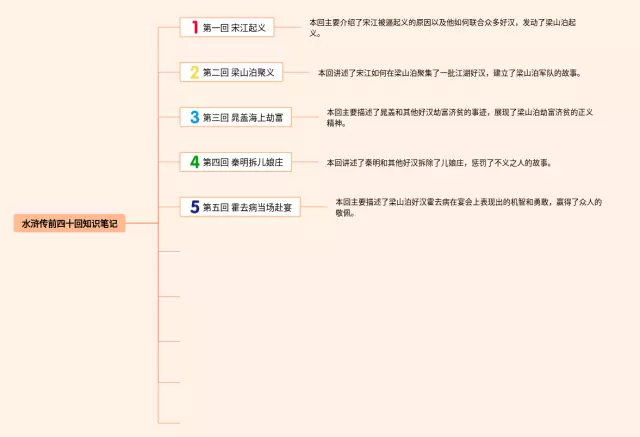Click the first empty branch below 第五回
Viewport: 640px width, 437px height.
point(170,251)
